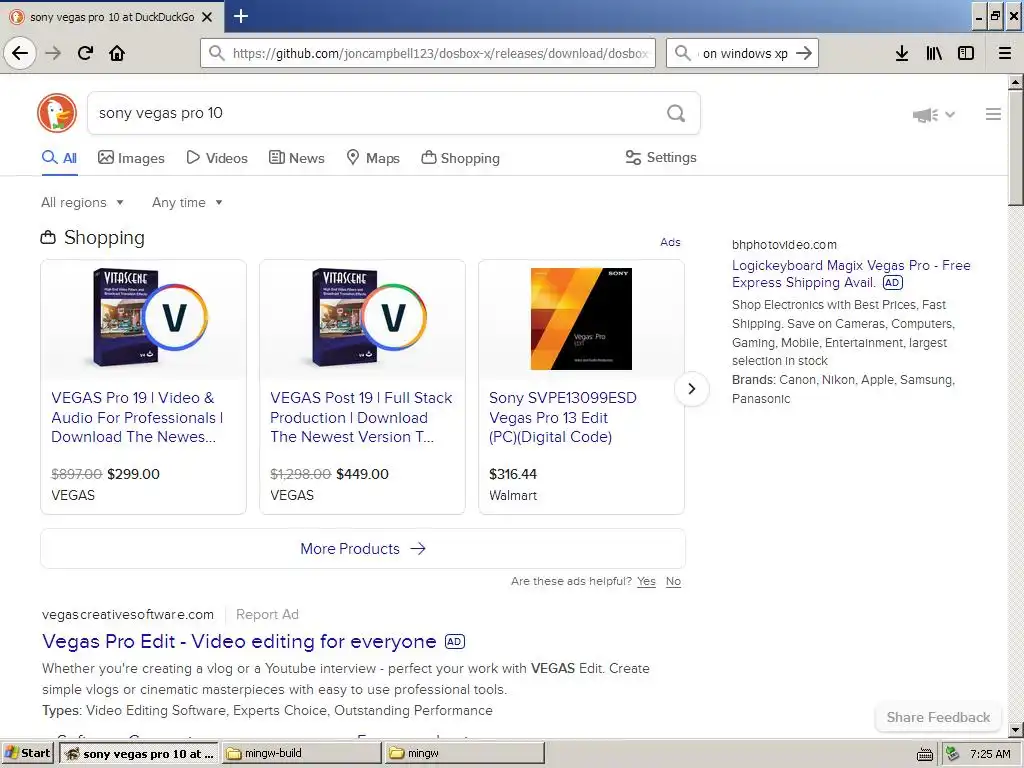The width and height of the screenshot is (1024, 768).
Task: Click the keyboard icon in system tray
Action: pyautogui.click(x=925, y=754)
